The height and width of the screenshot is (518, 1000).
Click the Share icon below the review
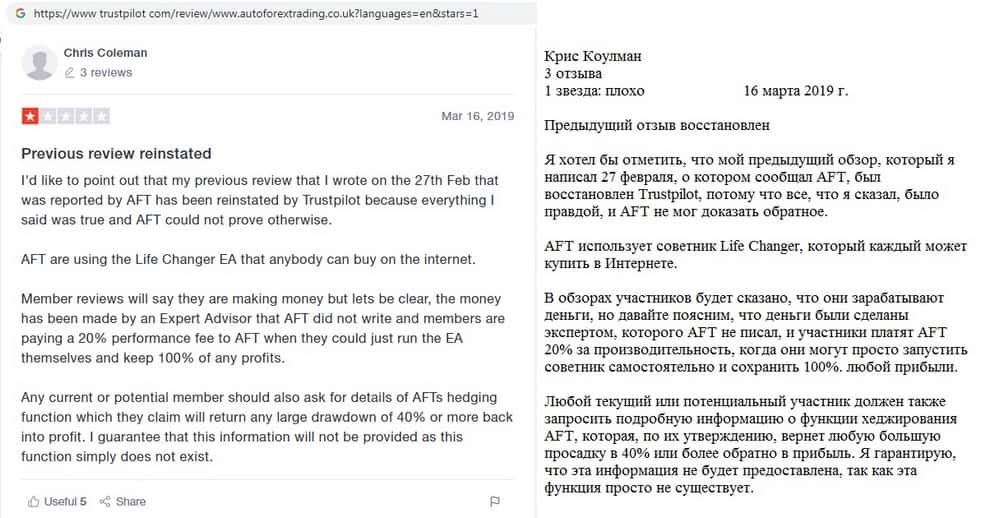pos(105,501)
